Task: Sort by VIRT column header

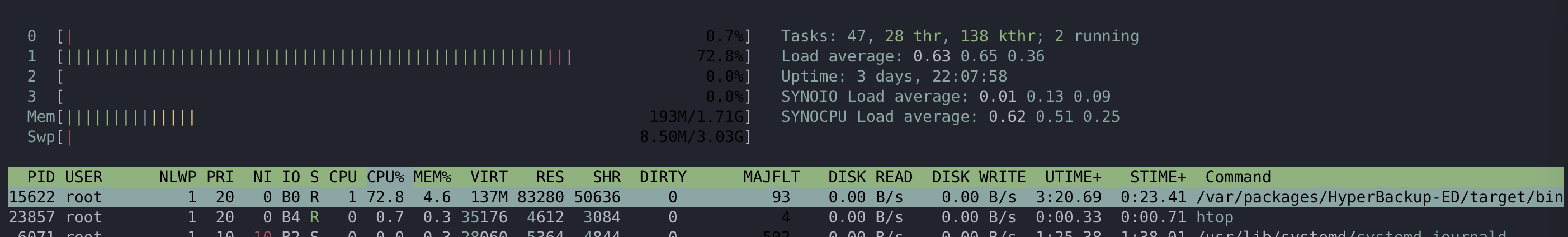Action: pyautogui.click(x=489, y=177)
